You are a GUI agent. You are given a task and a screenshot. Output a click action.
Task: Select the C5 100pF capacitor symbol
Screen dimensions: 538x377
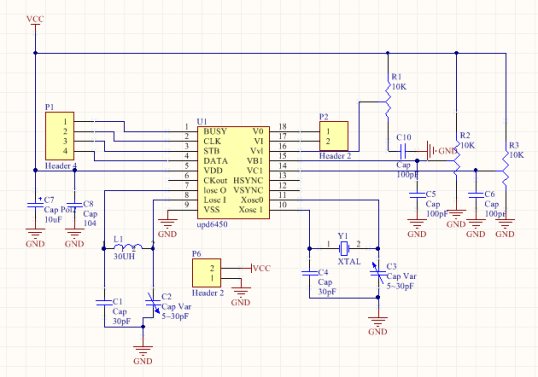417,196
